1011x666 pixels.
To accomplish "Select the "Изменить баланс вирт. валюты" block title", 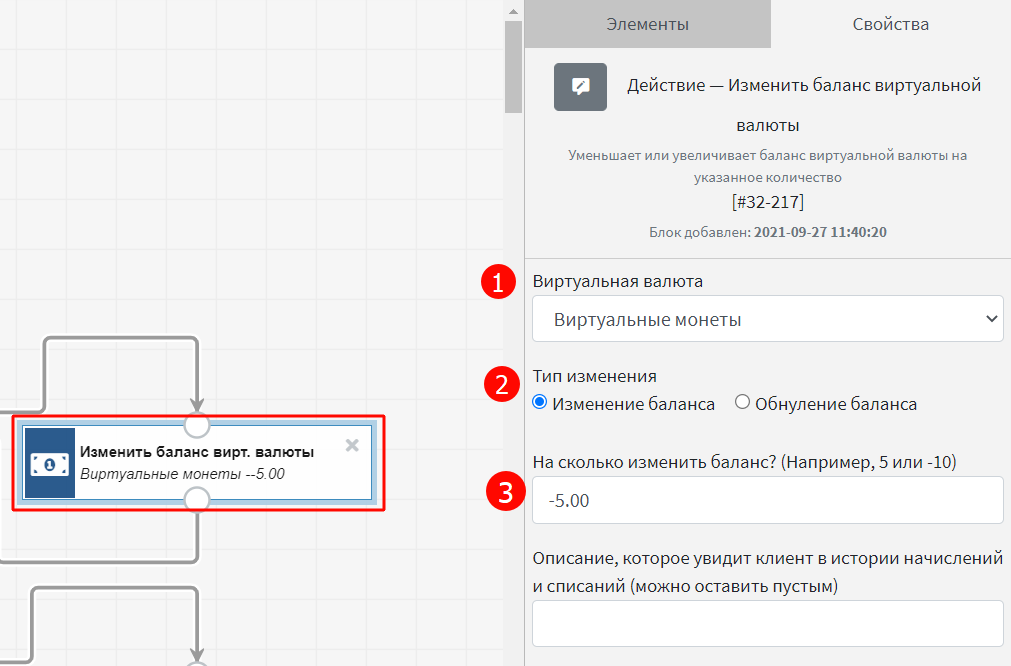I will 197,452.
